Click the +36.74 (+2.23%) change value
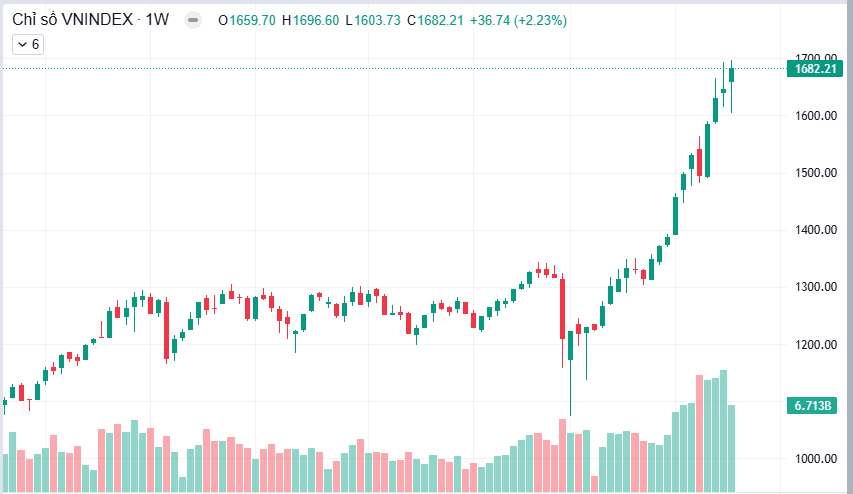 pos(518,21)
